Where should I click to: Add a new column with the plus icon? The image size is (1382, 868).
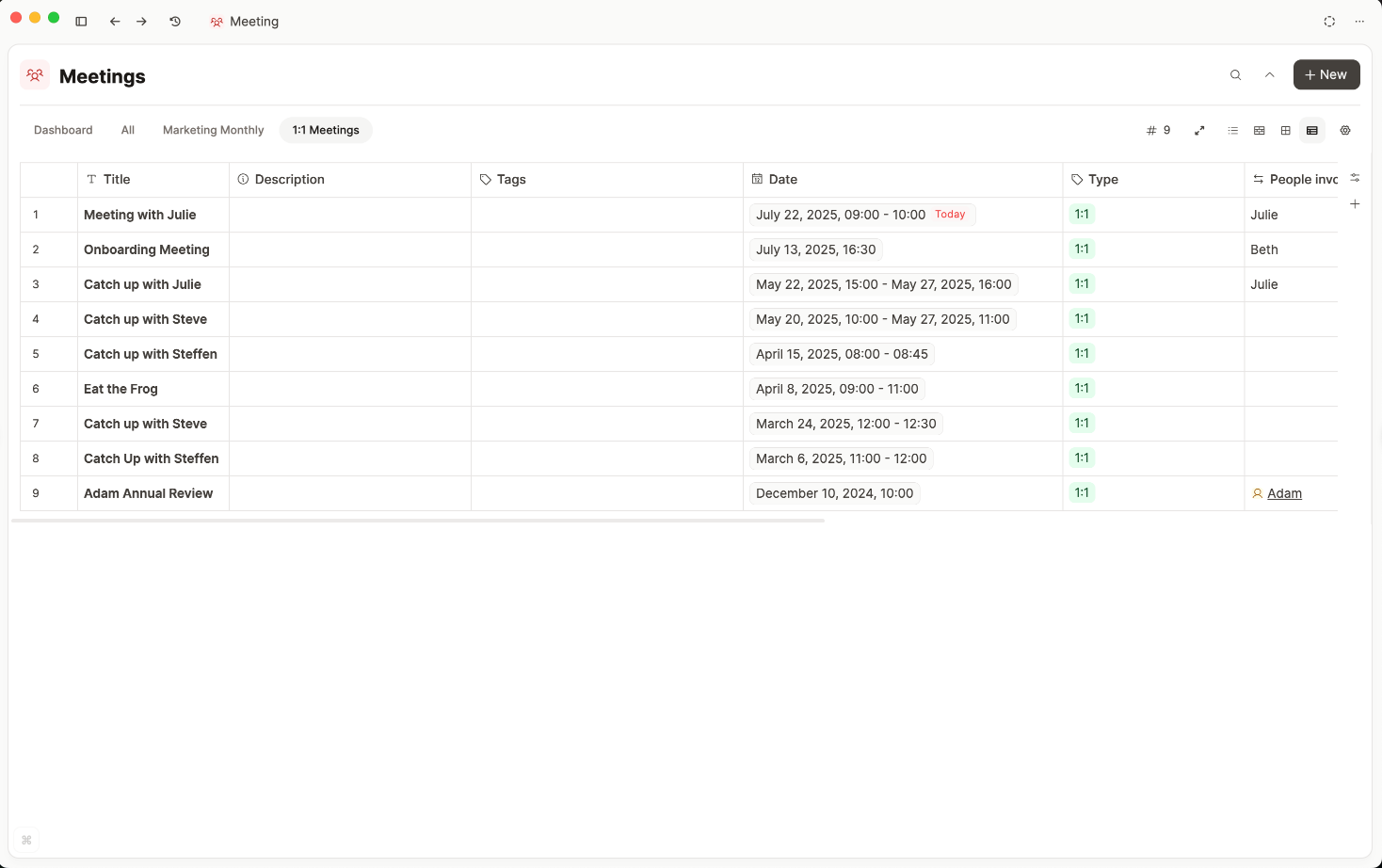point(1355,203)
